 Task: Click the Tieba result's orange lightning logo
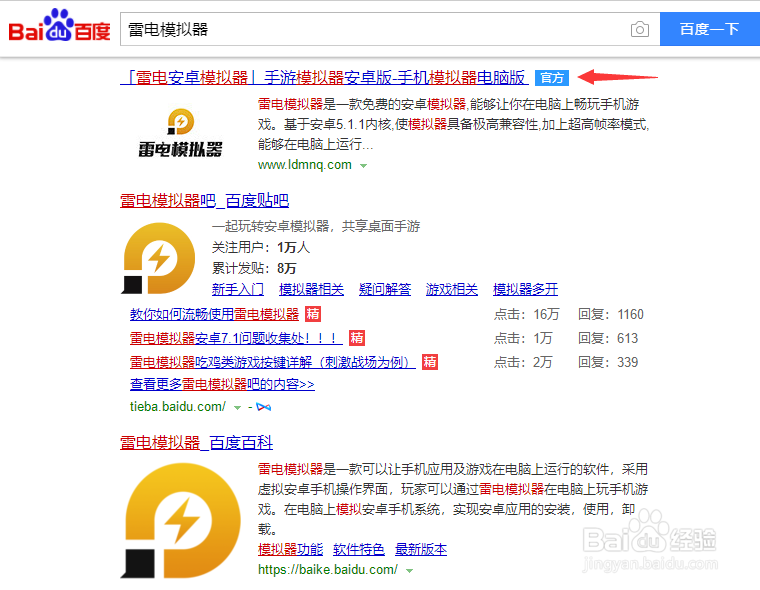point(158,258)
